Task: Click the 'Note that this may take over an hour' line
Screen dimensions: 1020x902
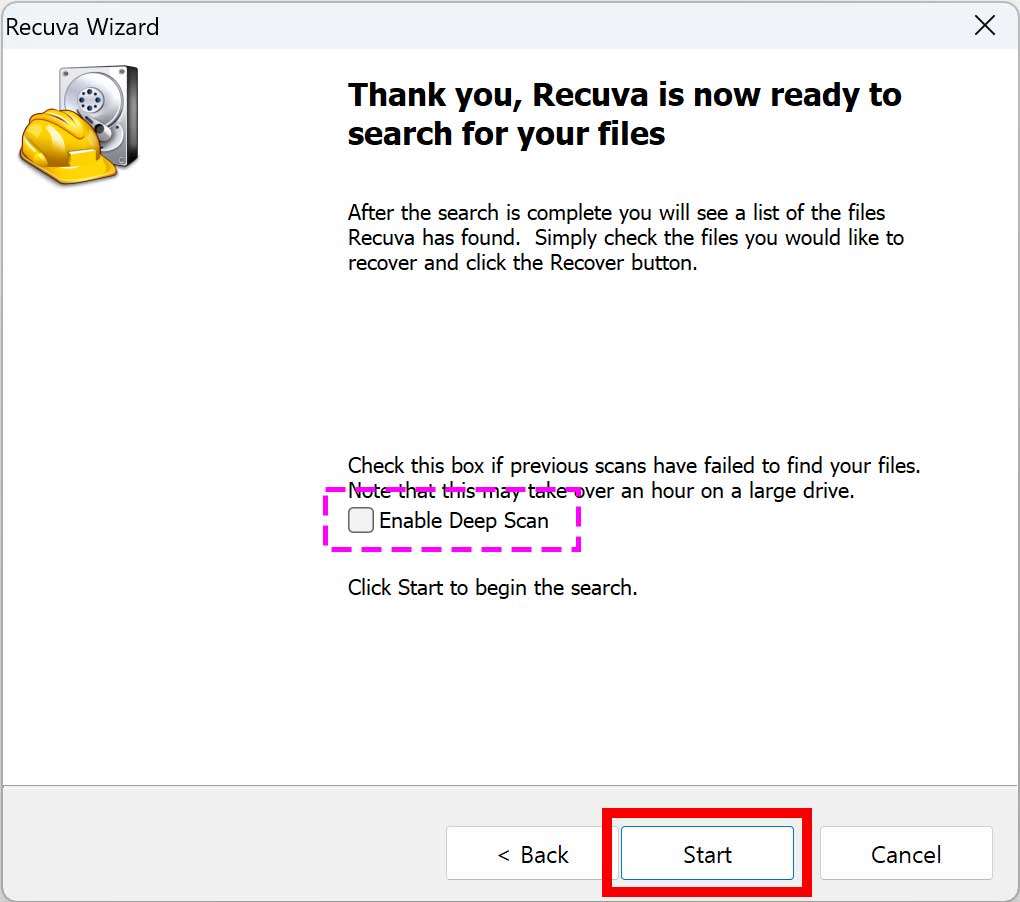Action: click(601, 490)
